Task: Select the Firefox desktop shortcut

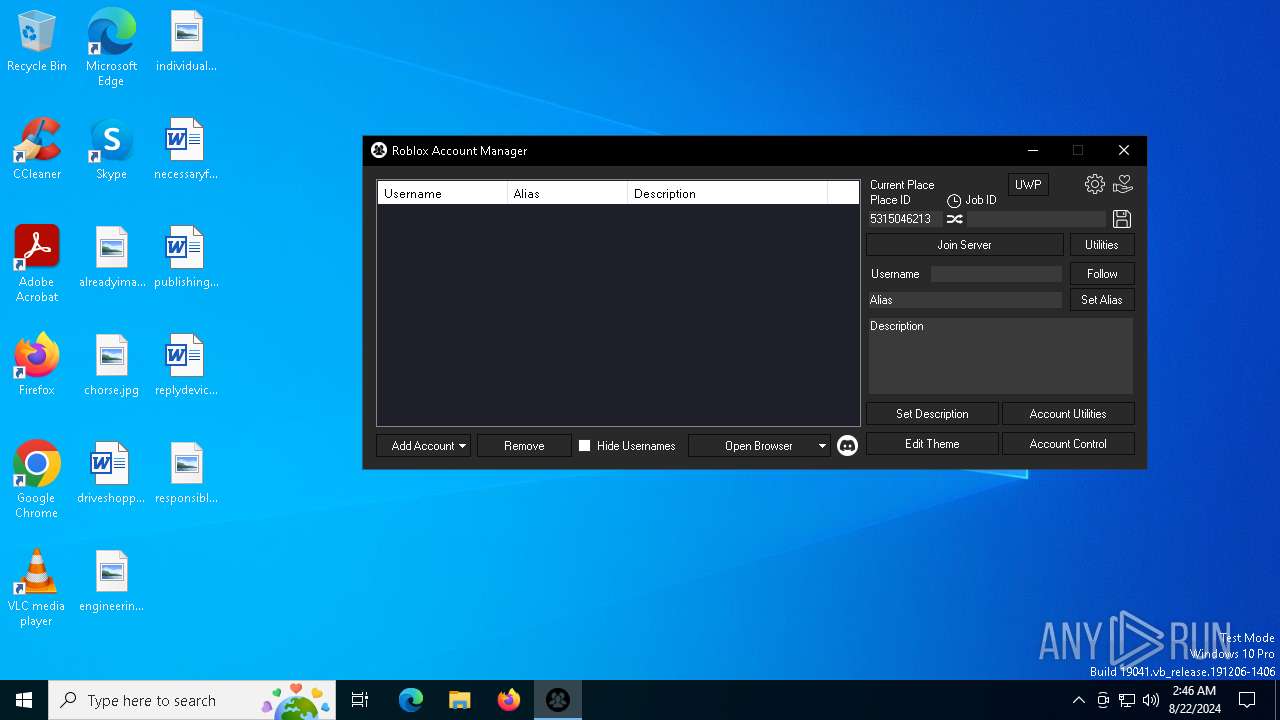Action: coord(37,366)
